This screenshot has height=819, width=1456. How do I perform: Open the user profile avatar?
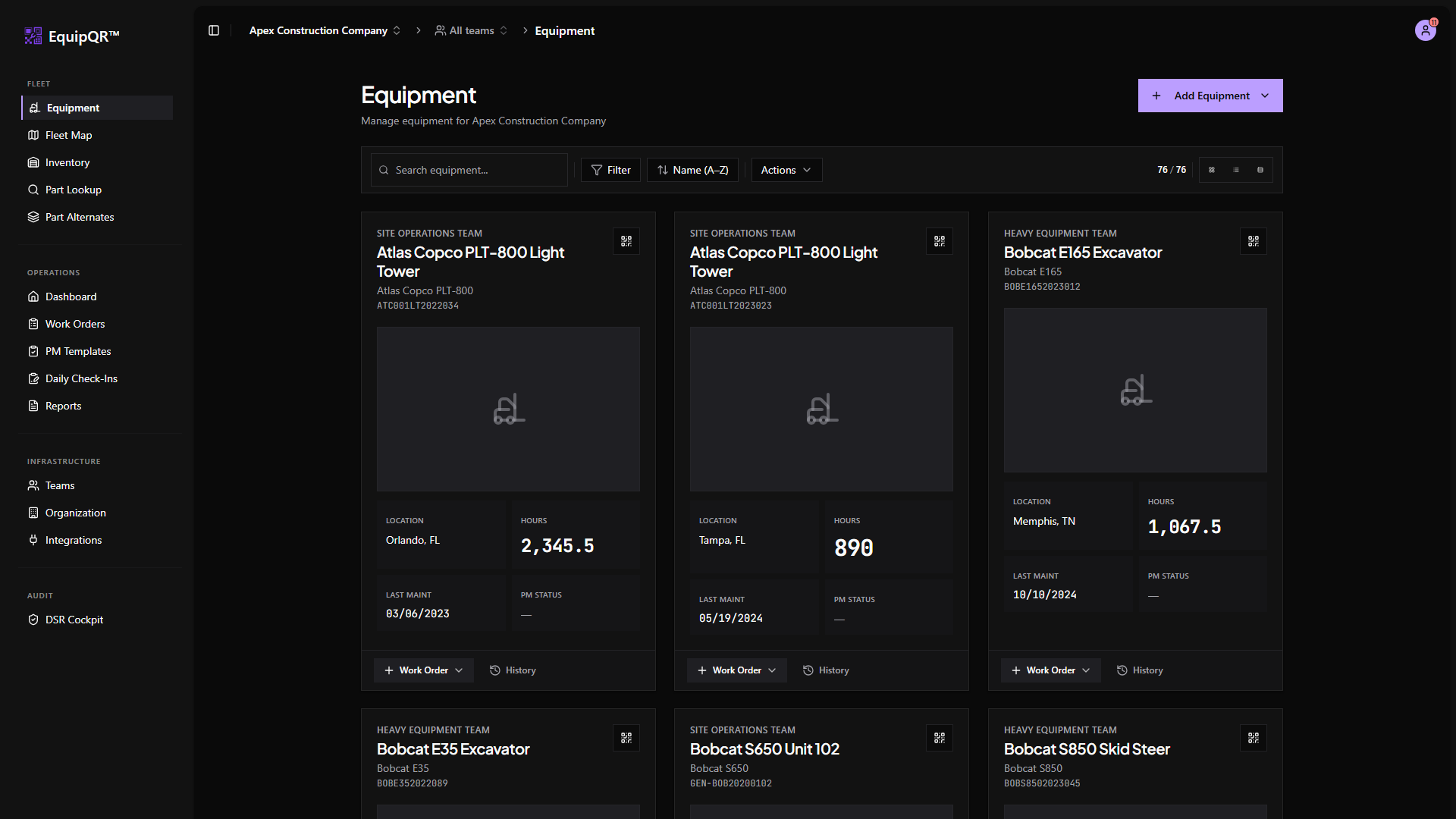click(x=1425, y=30)
